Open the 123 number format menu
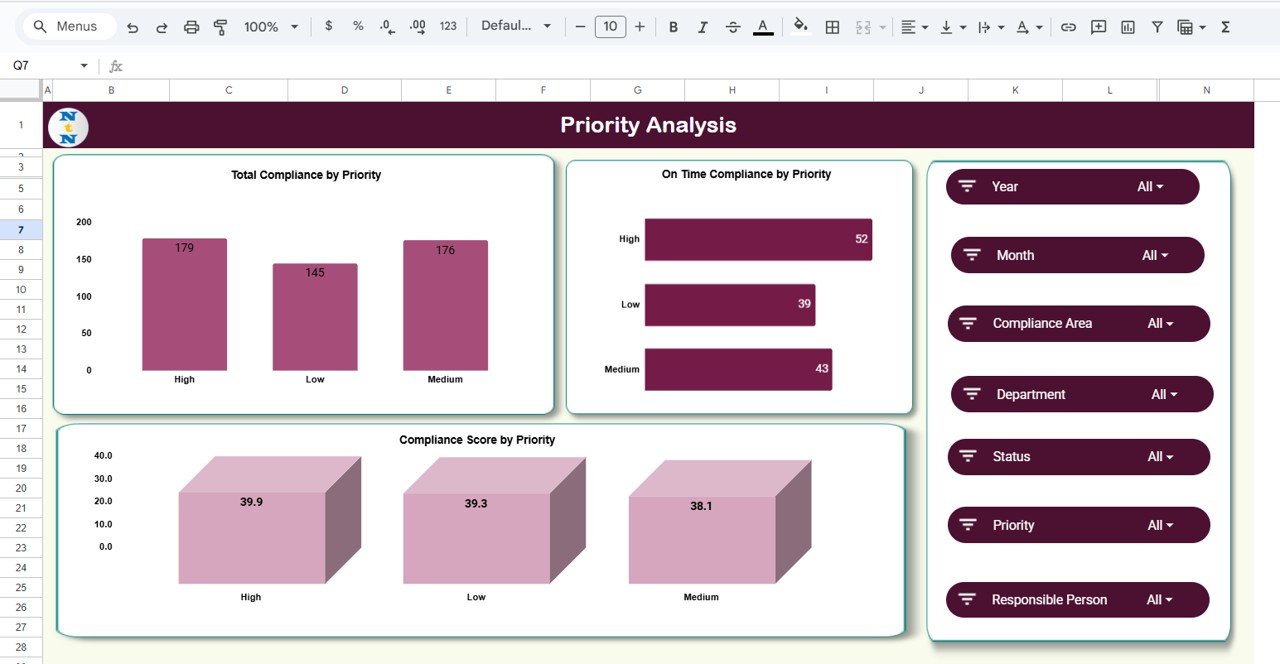This screenshot has height=664, width=1280. click(447, 27)
